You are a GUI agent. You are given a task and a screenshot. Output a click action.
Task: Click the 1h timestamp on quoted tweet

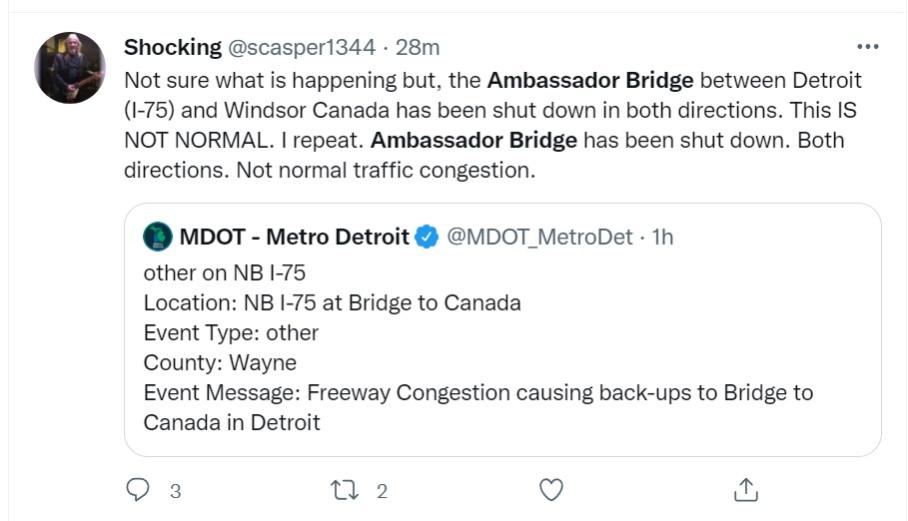tap(663, 237)
